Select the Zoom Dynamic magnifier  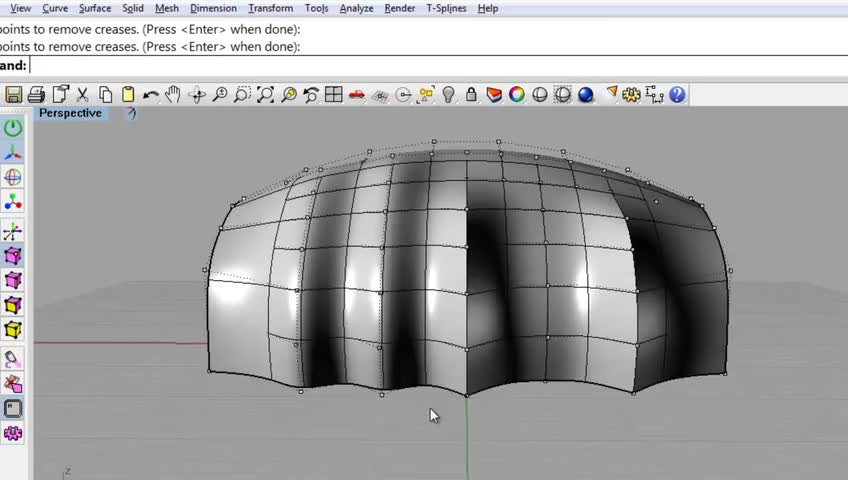pos(220,95)
